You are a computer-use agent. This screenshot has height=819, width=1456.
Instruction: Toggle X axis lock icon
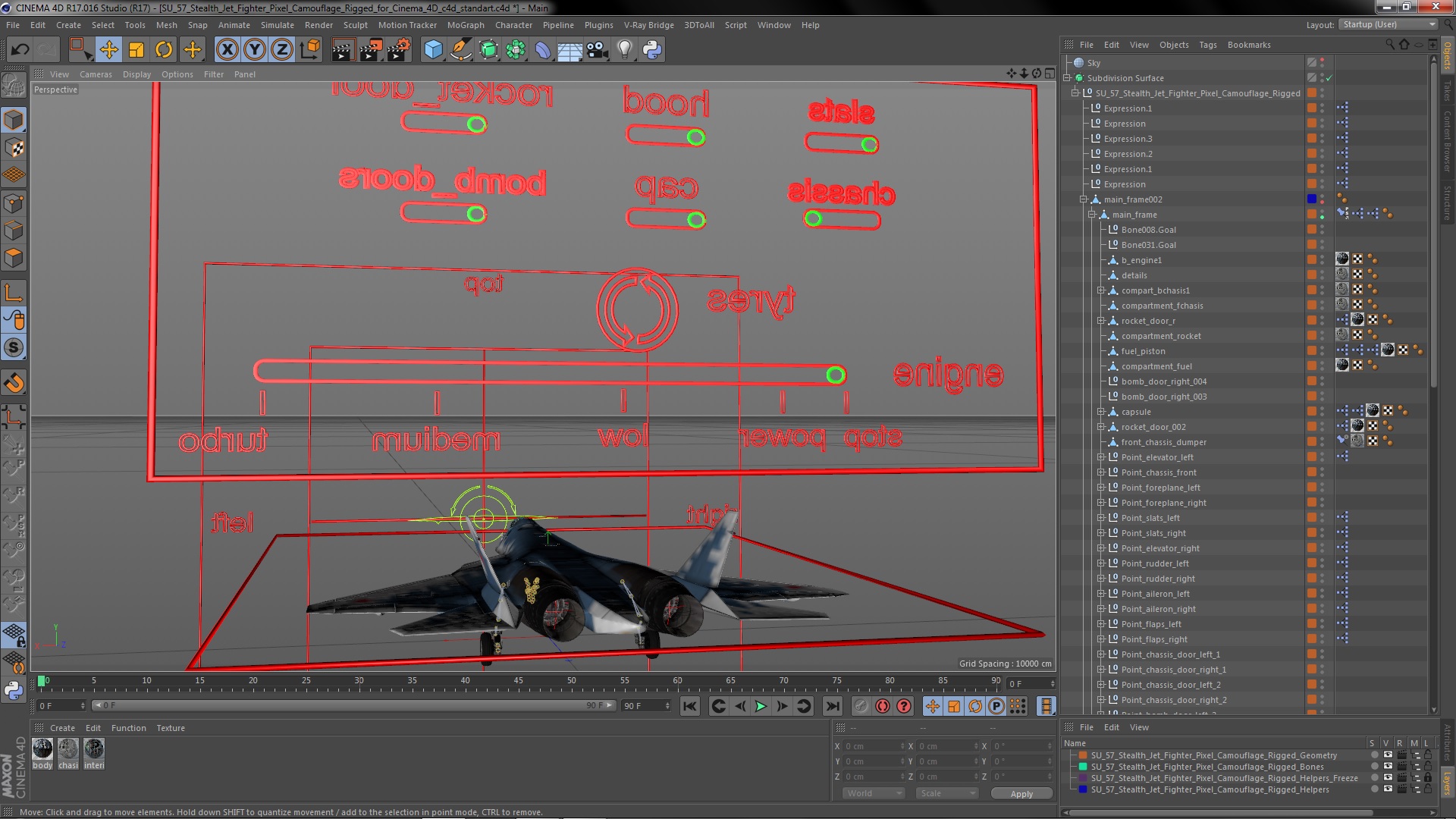[x=227, y=50]
